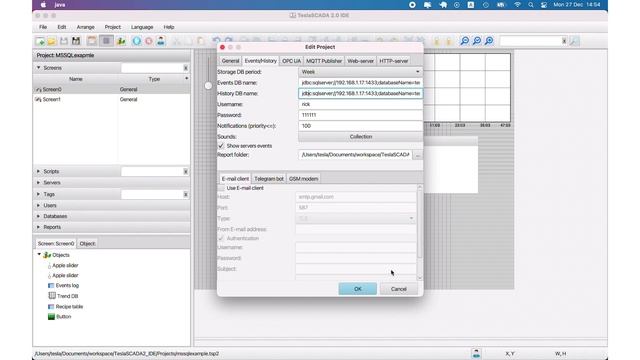Viewport: 640px width, 360px height.
Task: Open Storage DB period dropdown
Action: pyautogui.click(x=360, y=72)
